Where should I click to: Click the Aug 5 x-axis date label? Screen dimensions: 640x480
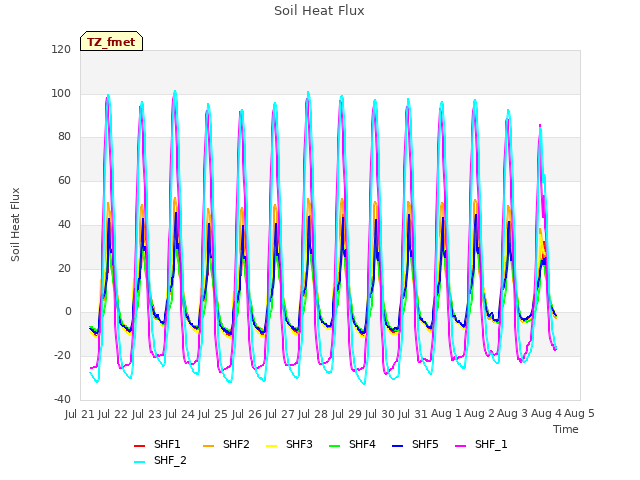[x=580, y=414]
